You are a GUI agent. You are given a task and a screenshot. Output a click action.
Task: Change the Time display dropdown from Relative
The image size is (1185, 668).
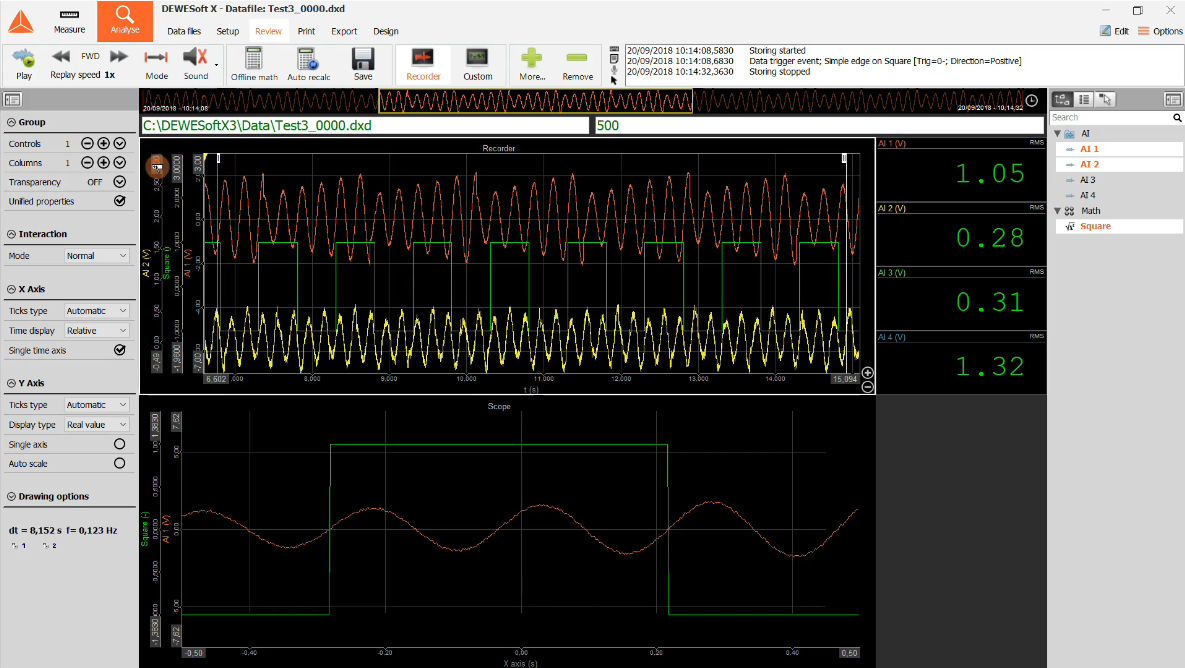coord(97,330)
